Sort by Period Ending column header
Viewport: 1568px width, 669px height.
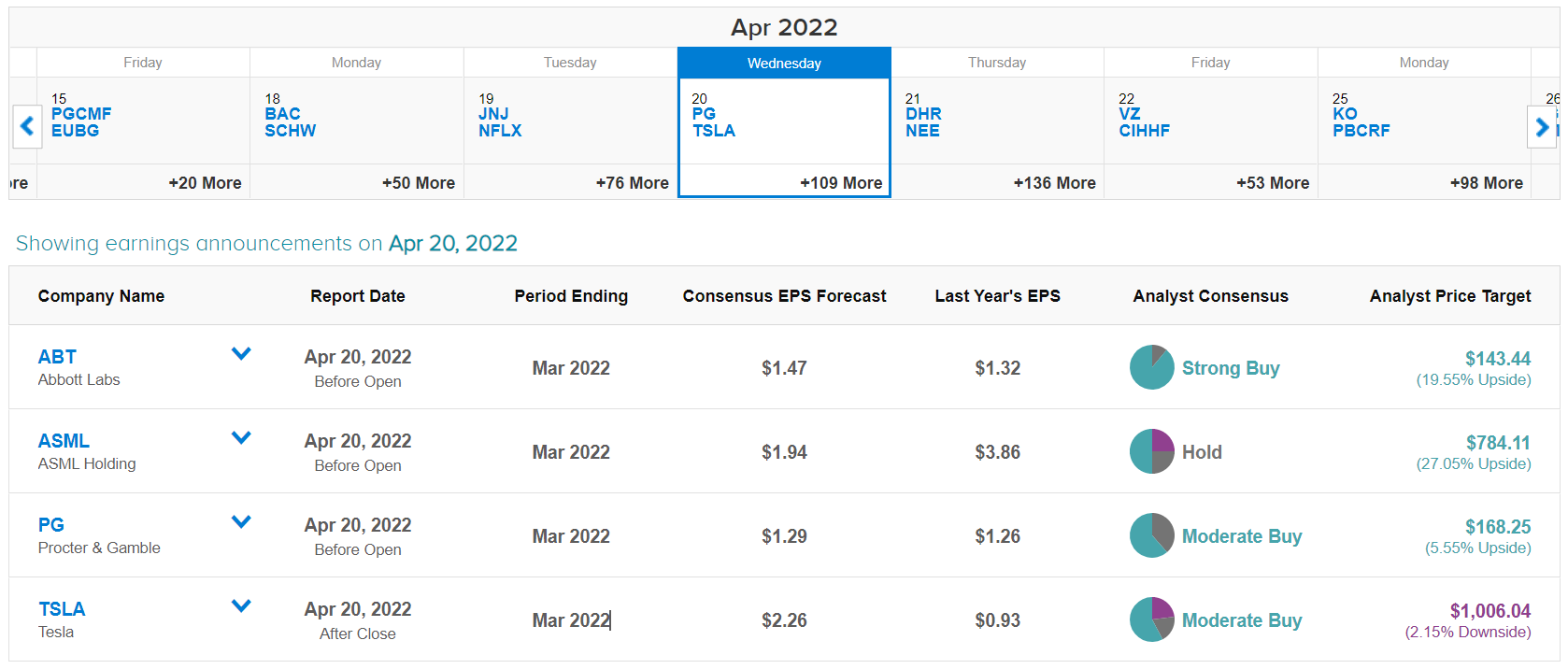click(571, 296)
